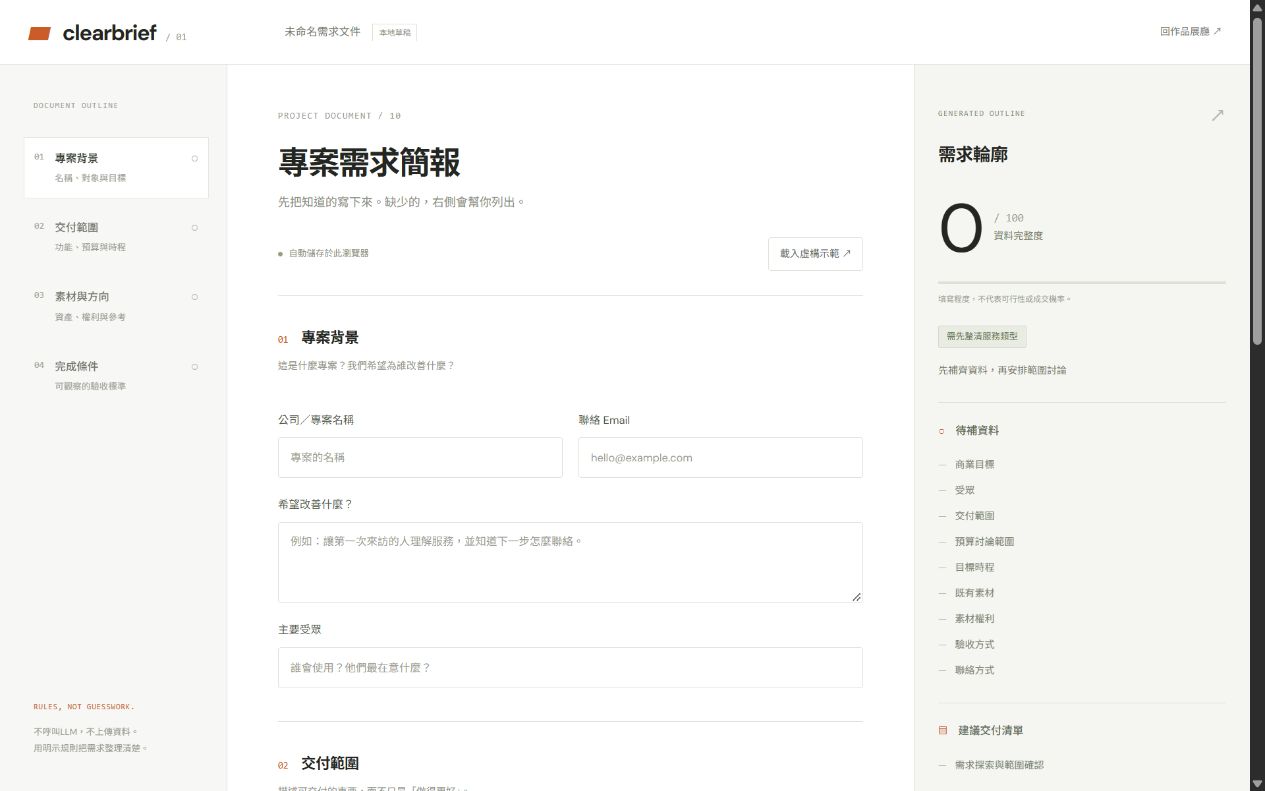
Task: Go to 專案背景 in document outline
Action: click(116, 168)
